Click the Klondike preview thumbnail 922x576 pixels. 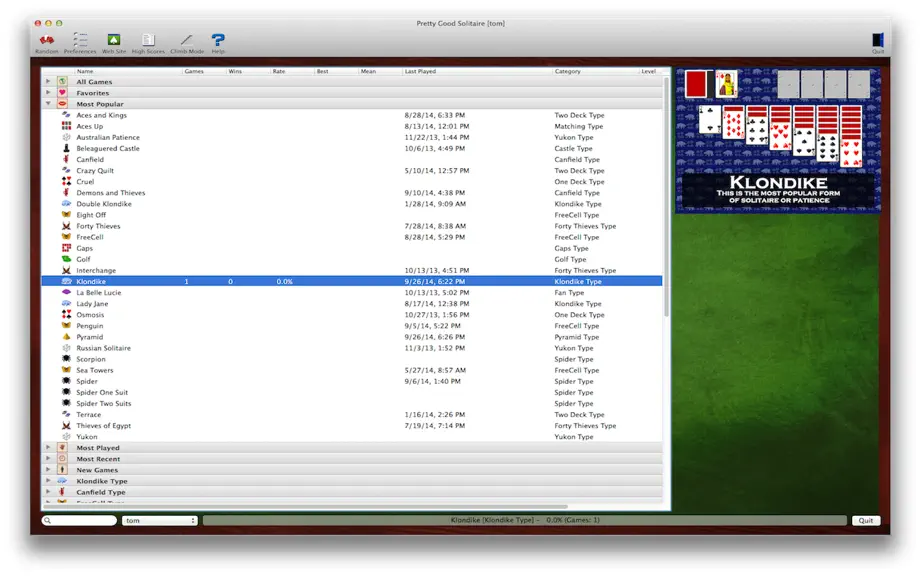click(x=778, y=140)
